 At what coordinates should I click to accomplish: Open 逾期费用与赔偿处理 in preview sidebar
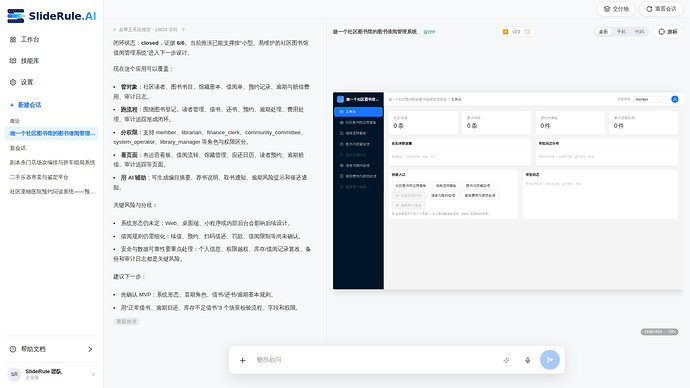pos(358,176)
